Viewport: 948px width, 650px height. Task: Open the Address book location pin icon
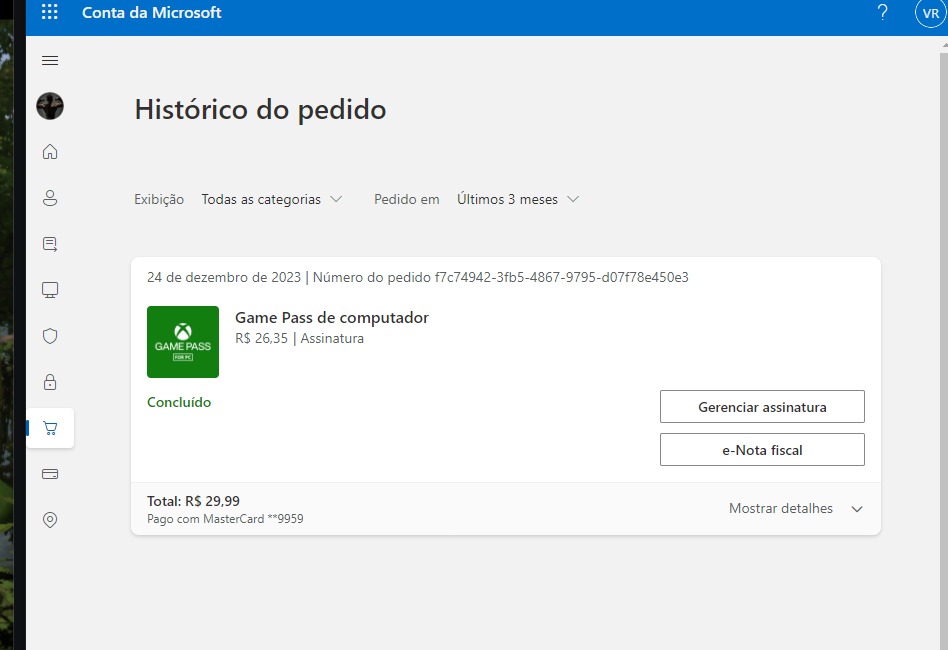[50, 520]
